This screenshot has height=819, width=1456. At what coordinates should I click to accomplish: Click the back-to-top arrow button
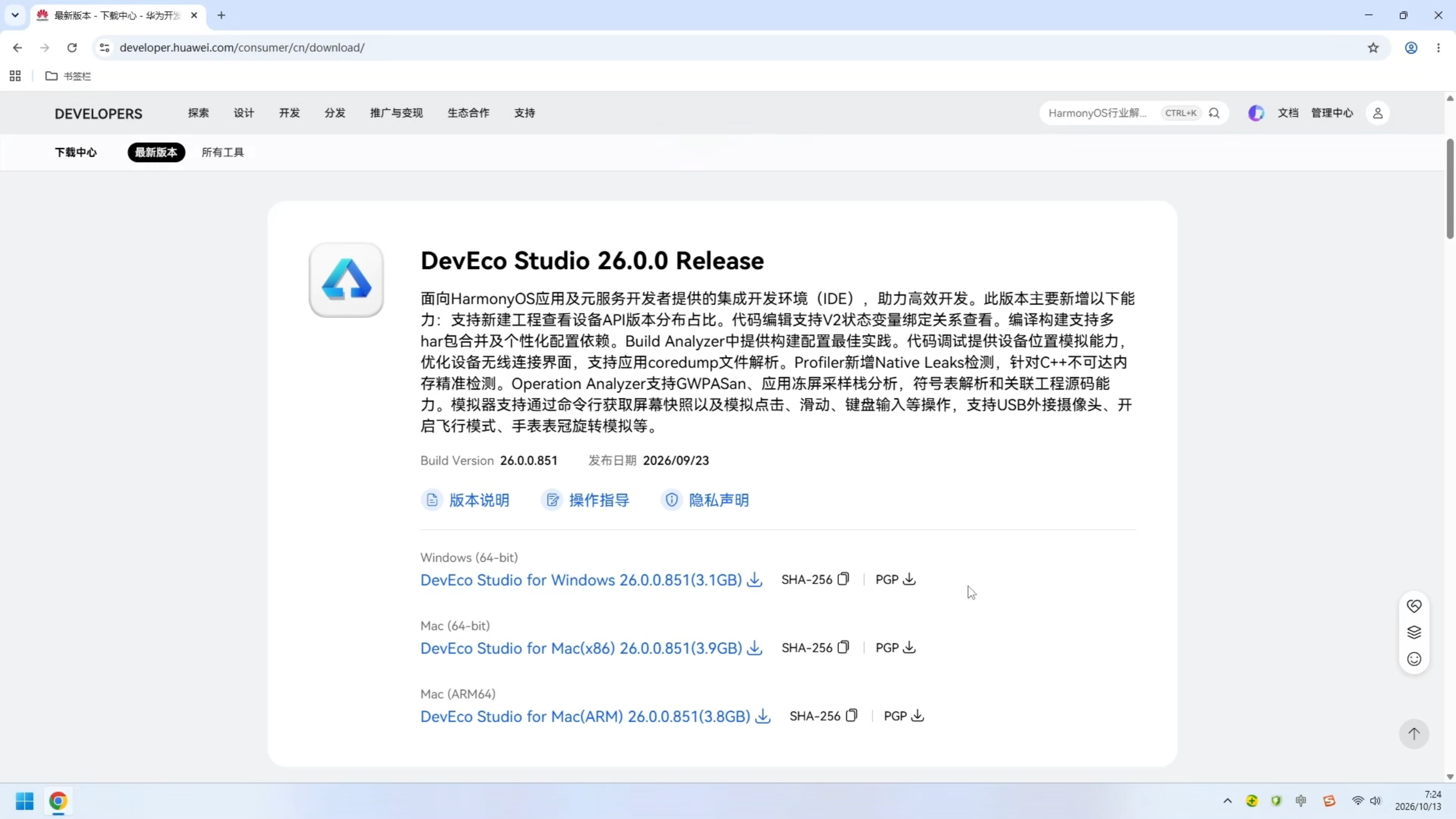(x=1414, y=734)
